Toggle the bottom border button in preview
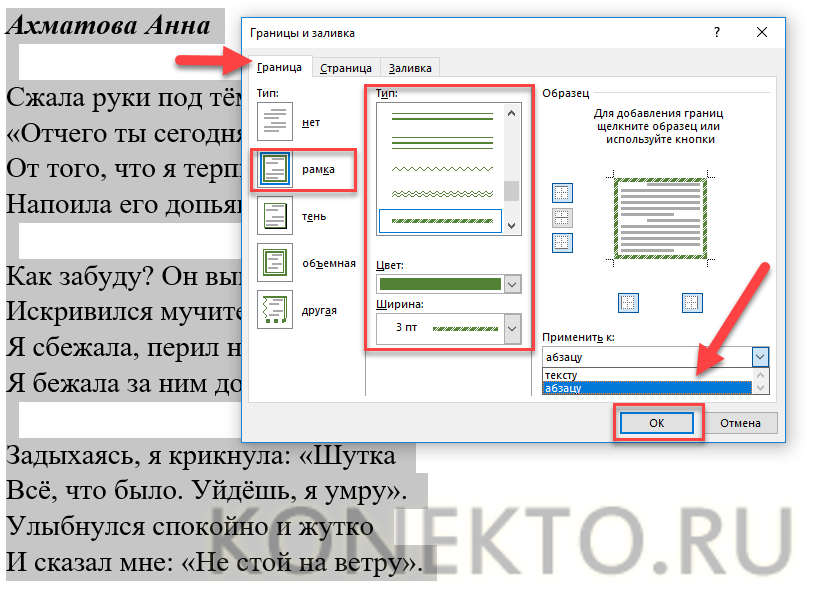The height and width of the screenshot is (599, 829). coord(562,242)
